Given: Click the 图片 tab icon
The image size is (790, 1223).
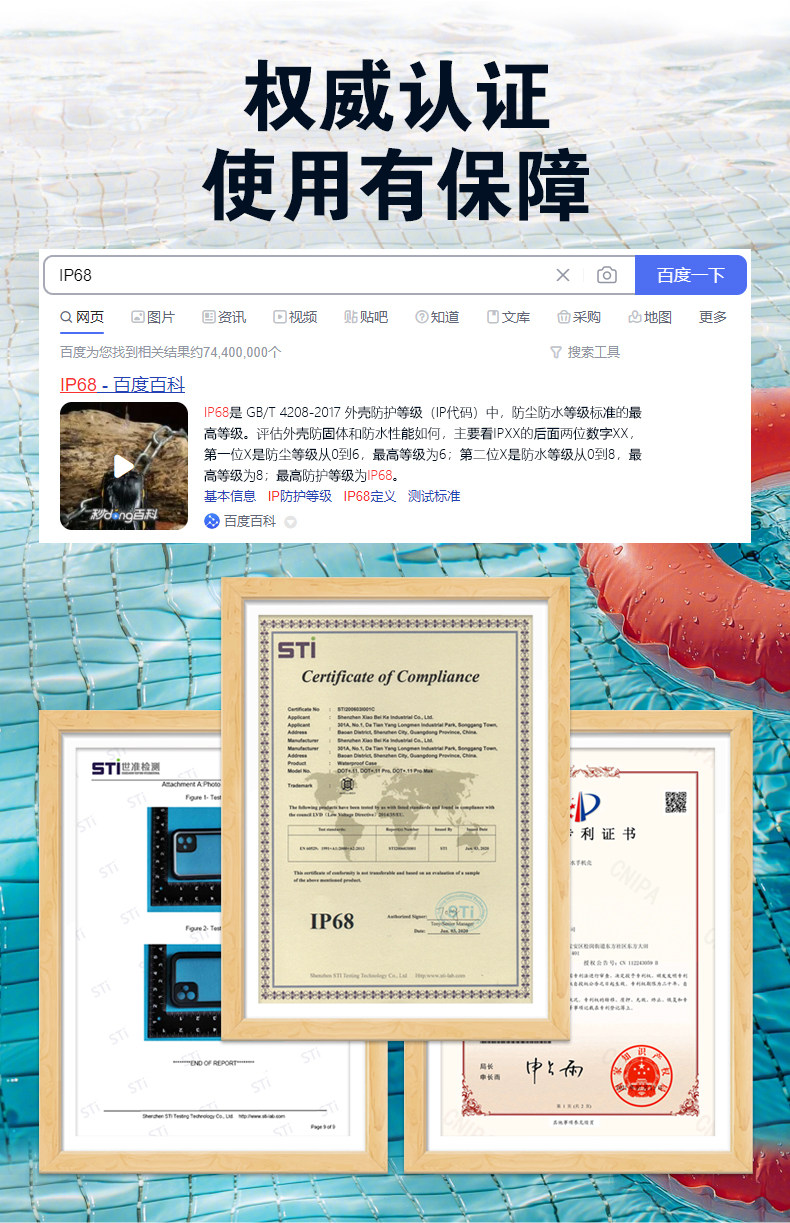Looking at the screenshot, I should (x=138, y=317).
